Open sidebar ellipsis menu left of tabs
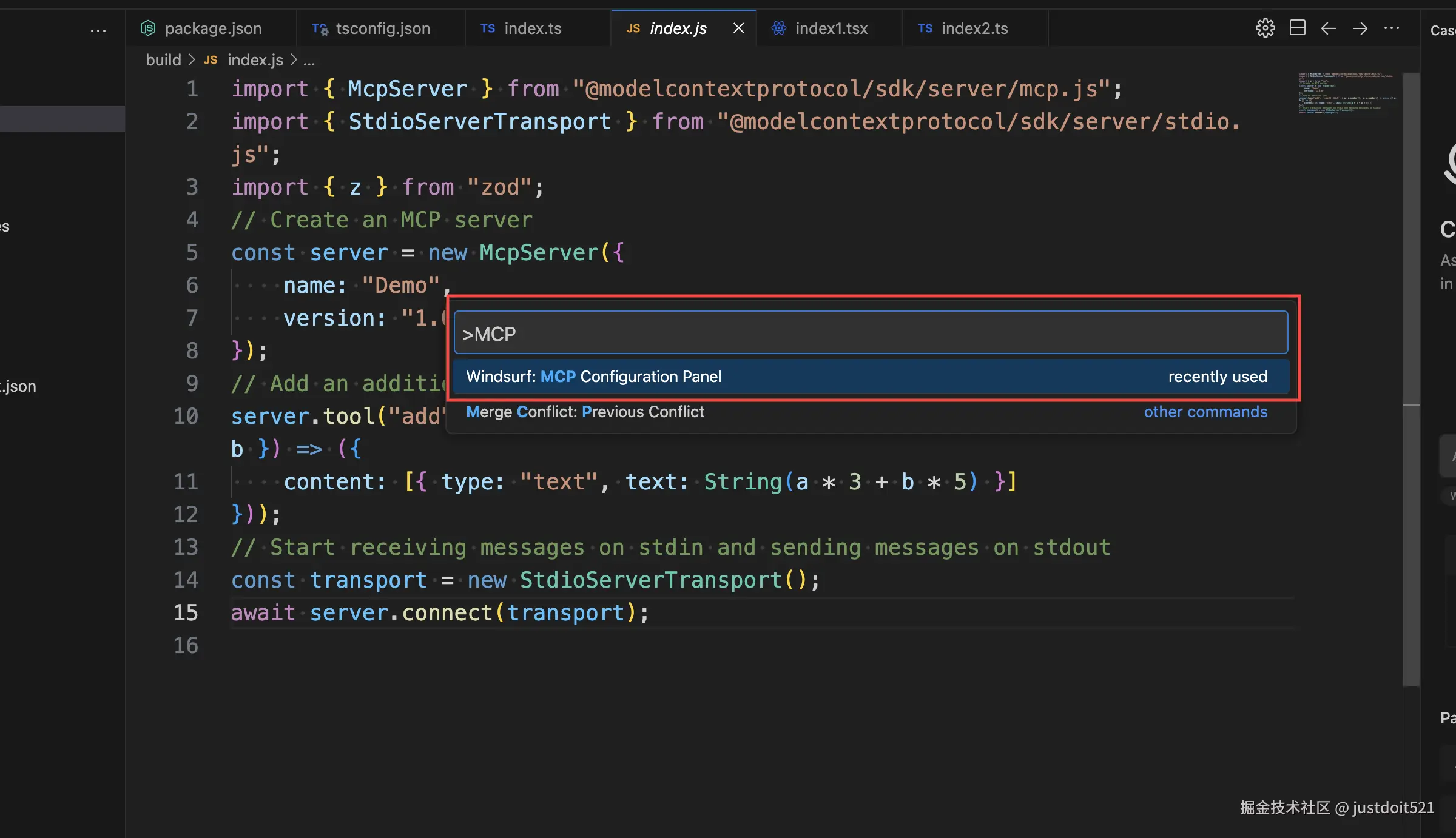Screen dimensions: 1456x838 click(98, 30)
